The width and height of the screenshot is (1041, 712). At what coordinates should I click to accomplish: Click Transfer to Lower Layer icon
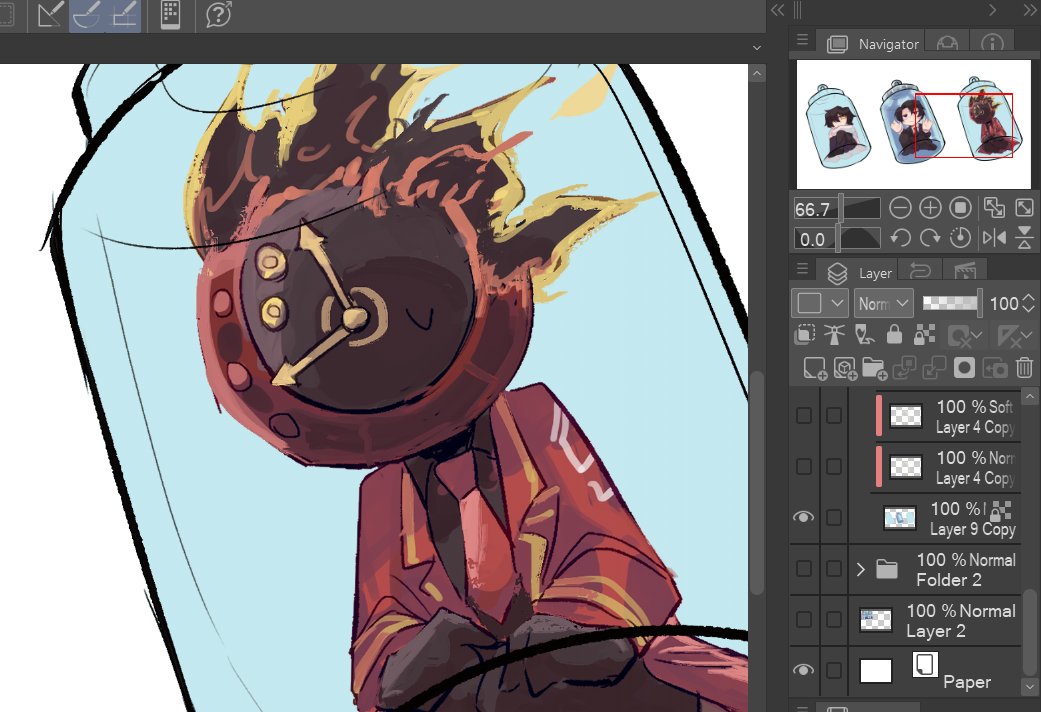904,368
